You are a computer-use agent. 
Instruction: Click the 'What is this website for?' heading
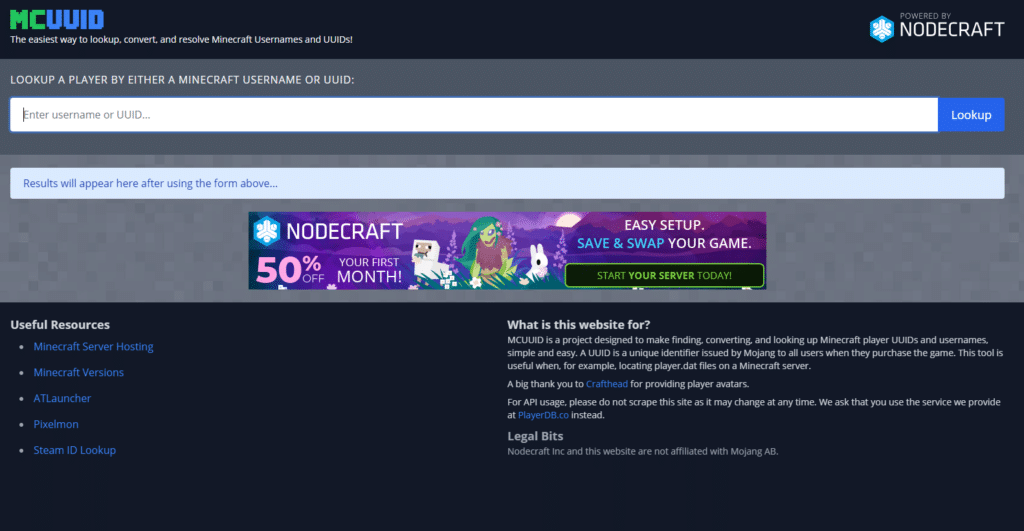(x=579, y=325)
